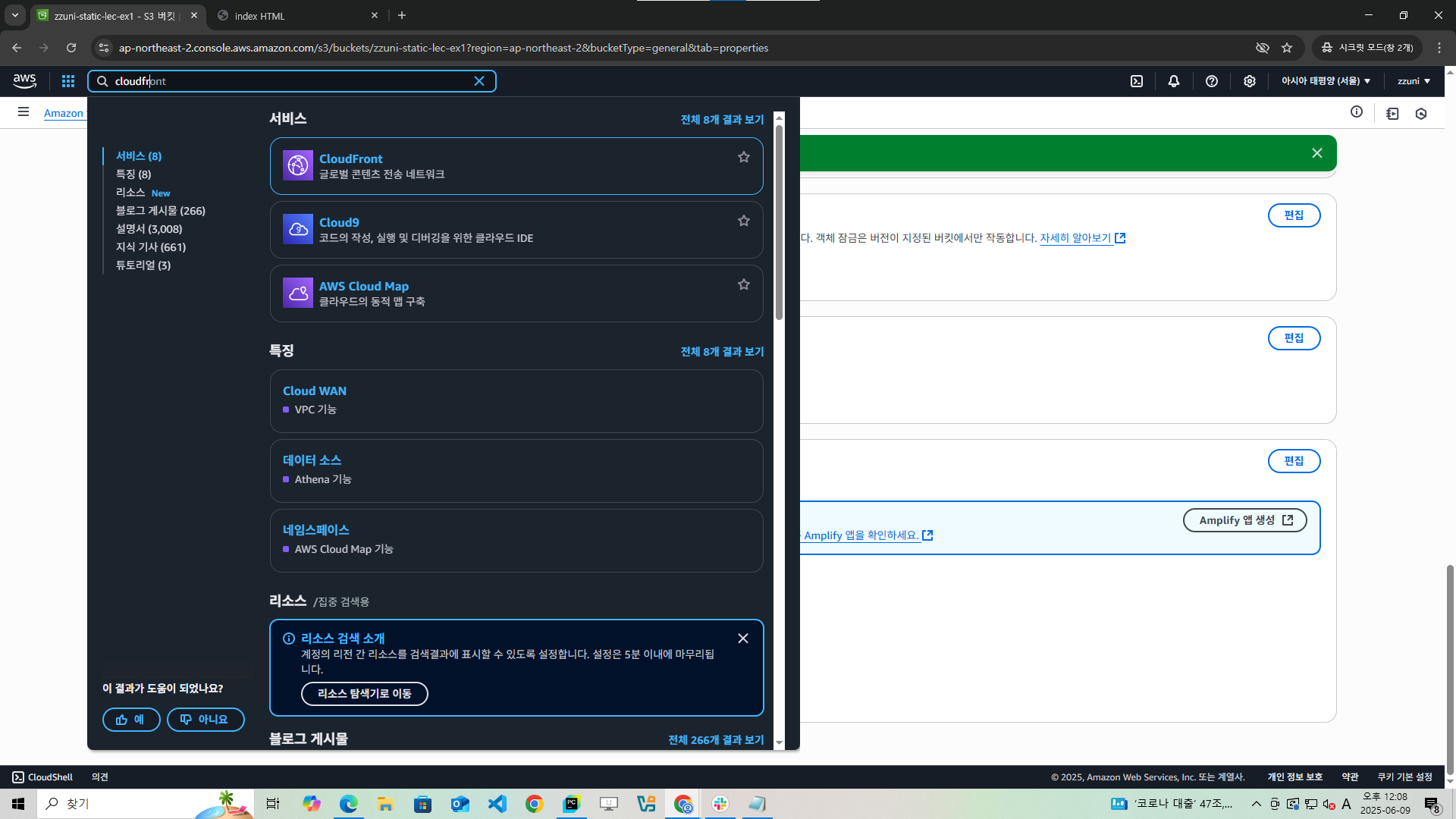The height and width of the screenshot is (819, 1456).
Task: Open the help question mark icon
Action: click(1212, 81)
